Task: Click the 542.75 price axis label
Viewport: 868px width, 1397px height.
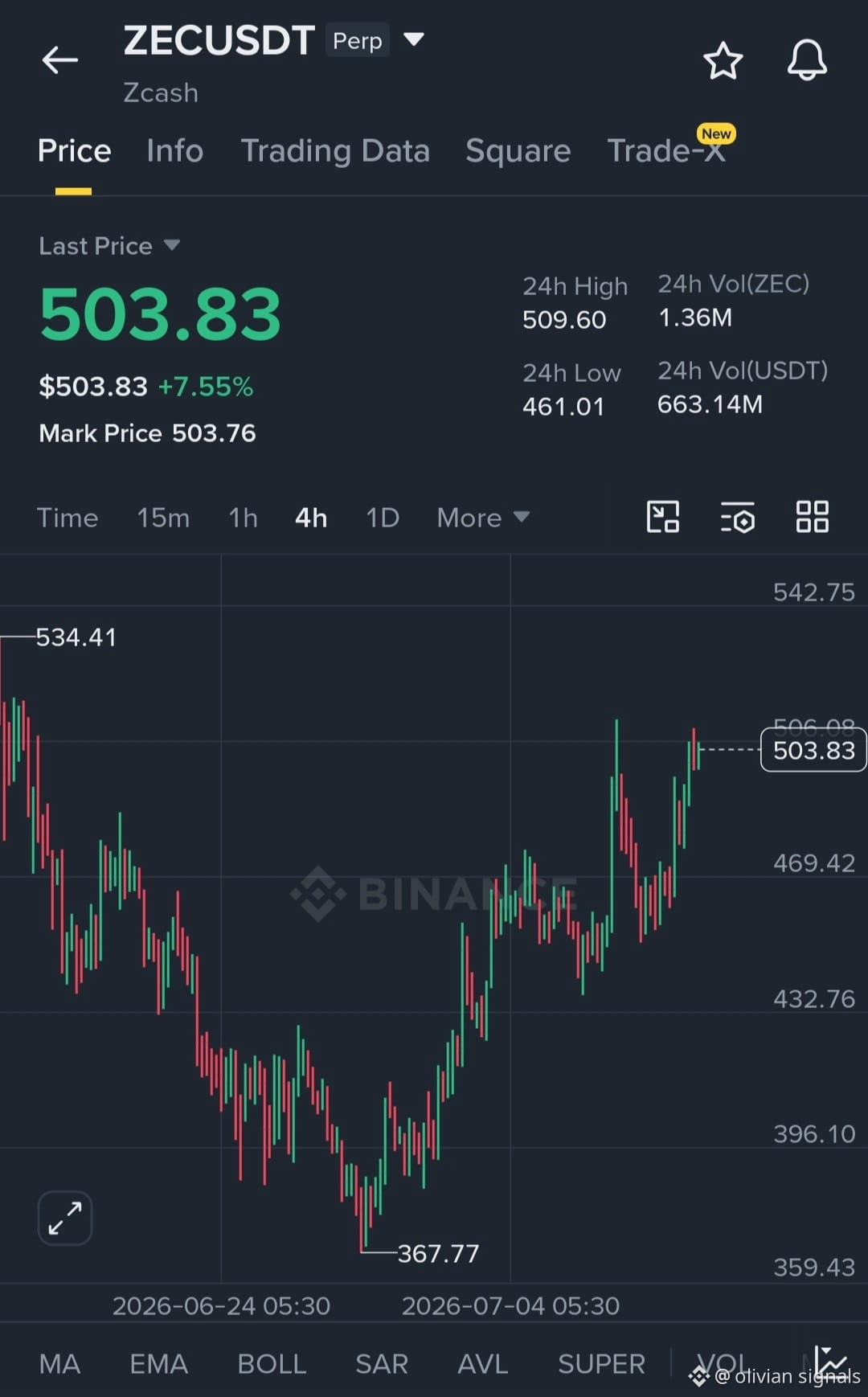Action: pyautogui.click(x=814, y=592)
